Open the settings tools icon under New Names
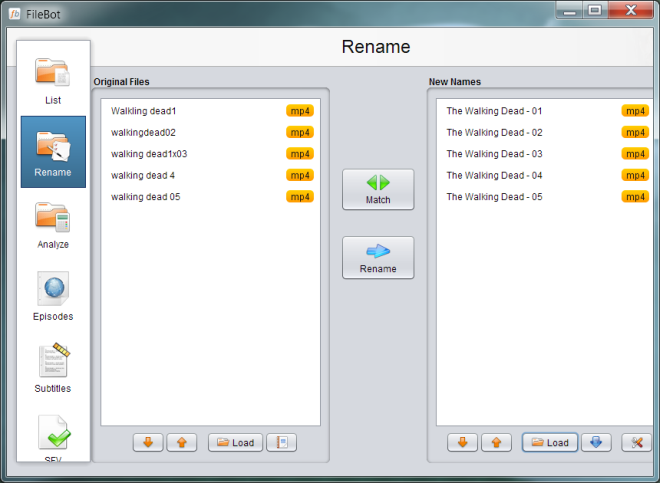Image resolution: width=660 pixels, height=483 pixels. tap(637, 442)
